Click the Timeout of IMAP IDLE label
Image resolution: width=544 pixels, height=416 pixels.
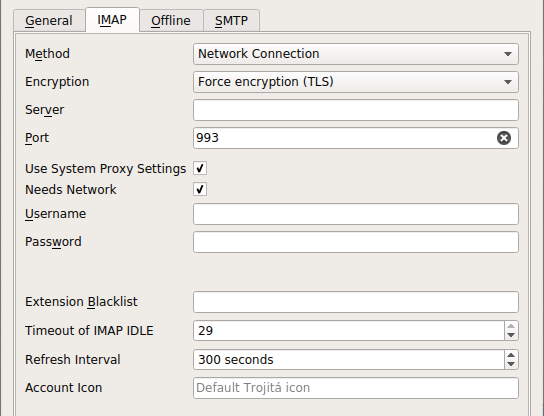[89, 331]
